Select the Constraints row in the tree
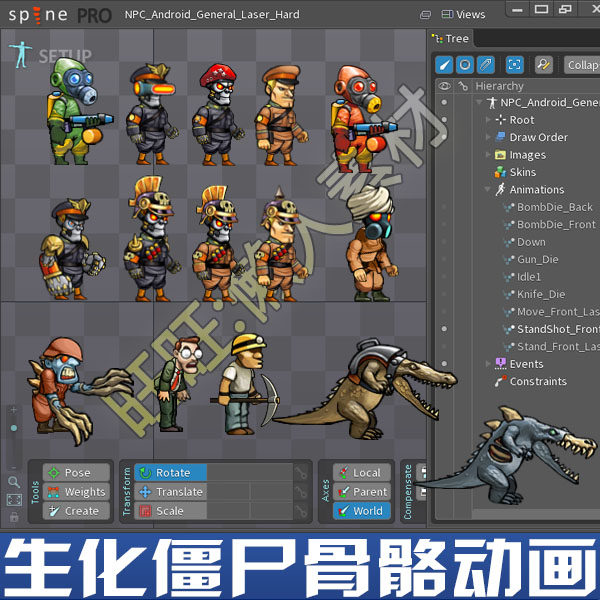This screenshot has width=600, height=600. pyautogui.click(x=538, y=381)
